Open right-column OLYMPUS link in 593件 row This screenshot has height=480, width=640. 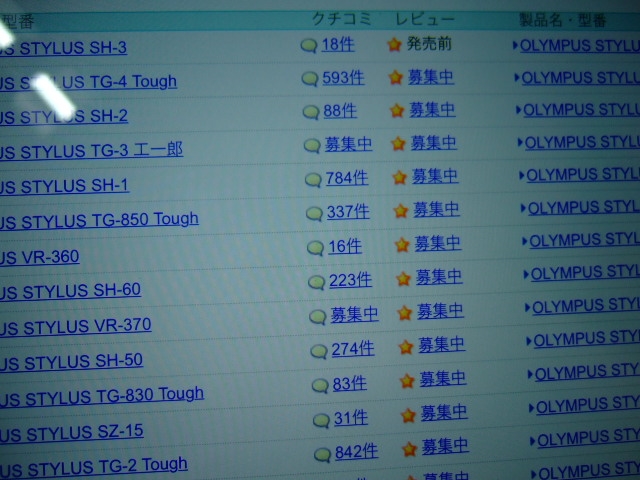(580, 78)
